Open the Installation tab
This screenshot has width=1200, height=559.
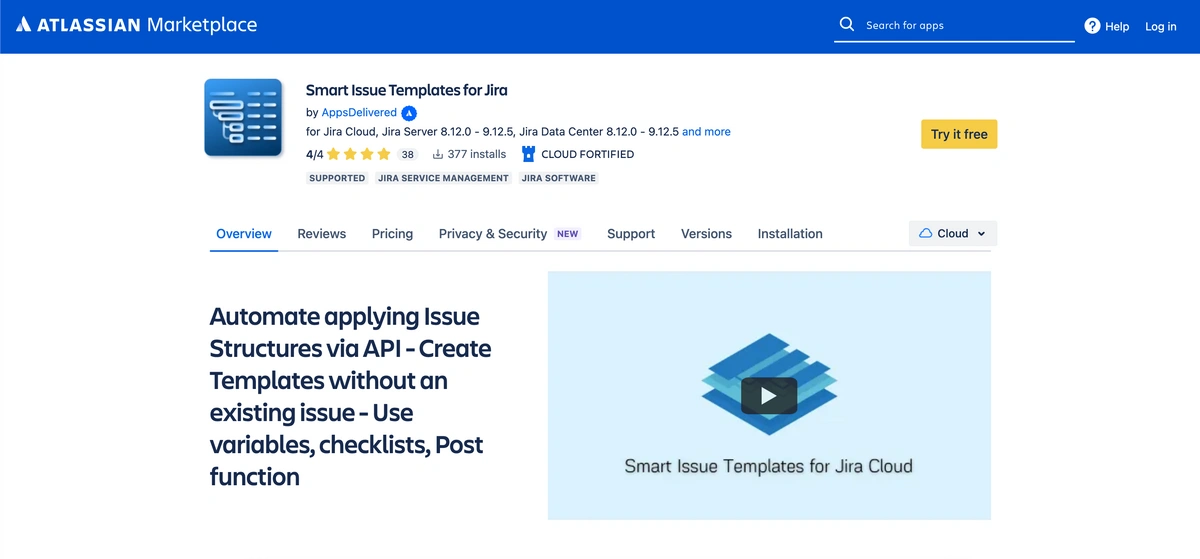tap(790, 234)
